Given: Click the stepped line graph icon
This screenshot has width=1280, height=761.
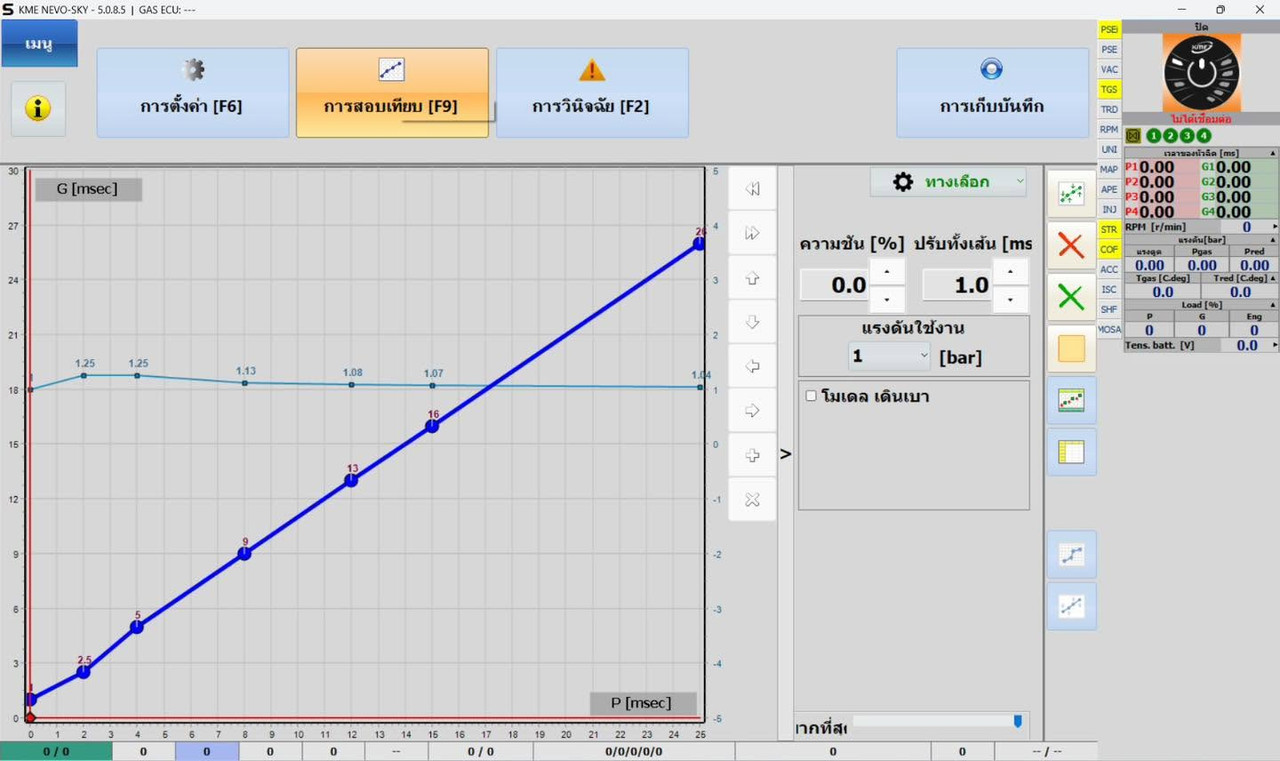Looking at the screenshot, I should point(1071,554).
